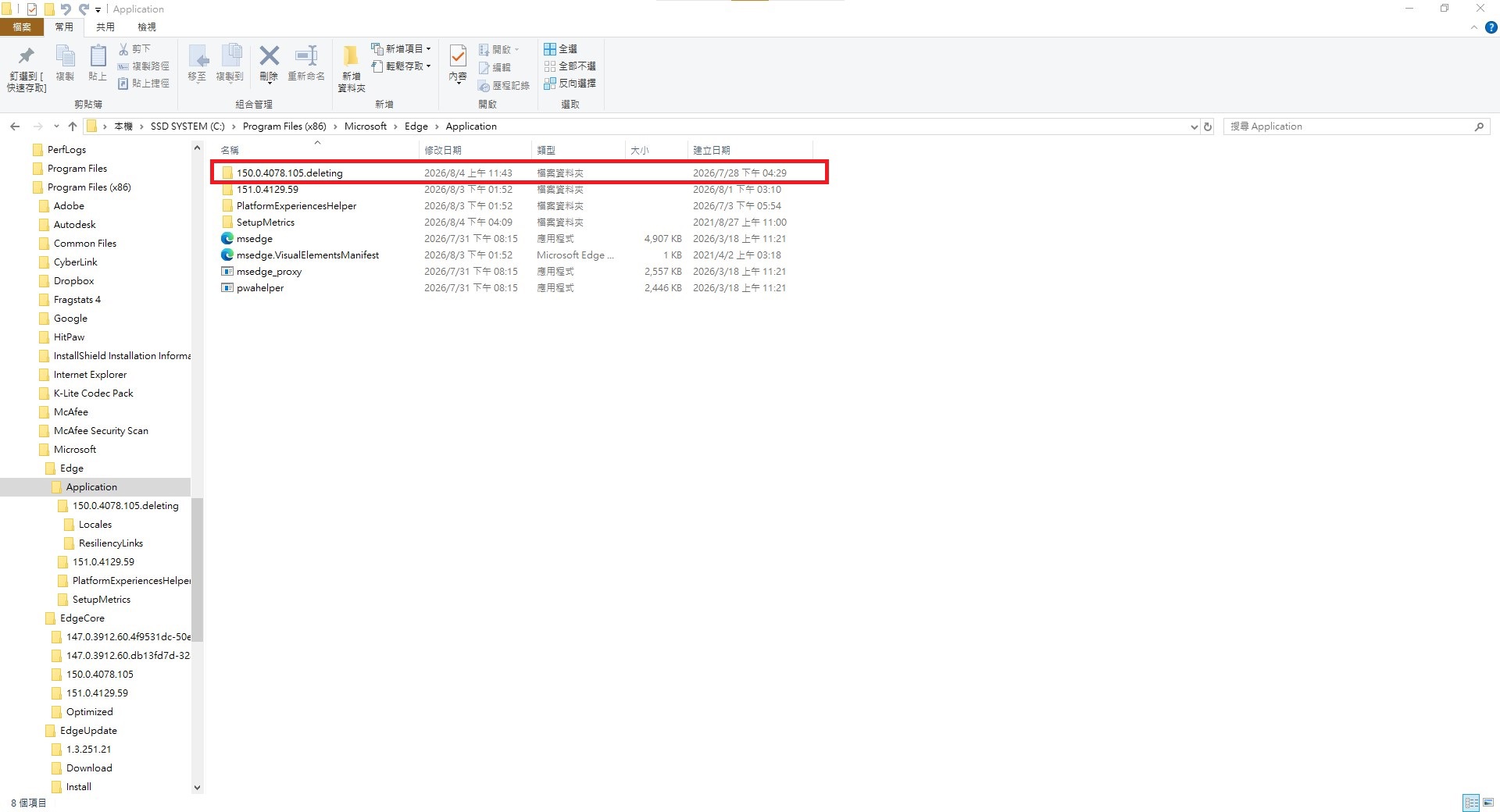The image size is (1500, 812).
Task: Expand the breadcrumb arrow after Microsoft
Action: [395, 126]
